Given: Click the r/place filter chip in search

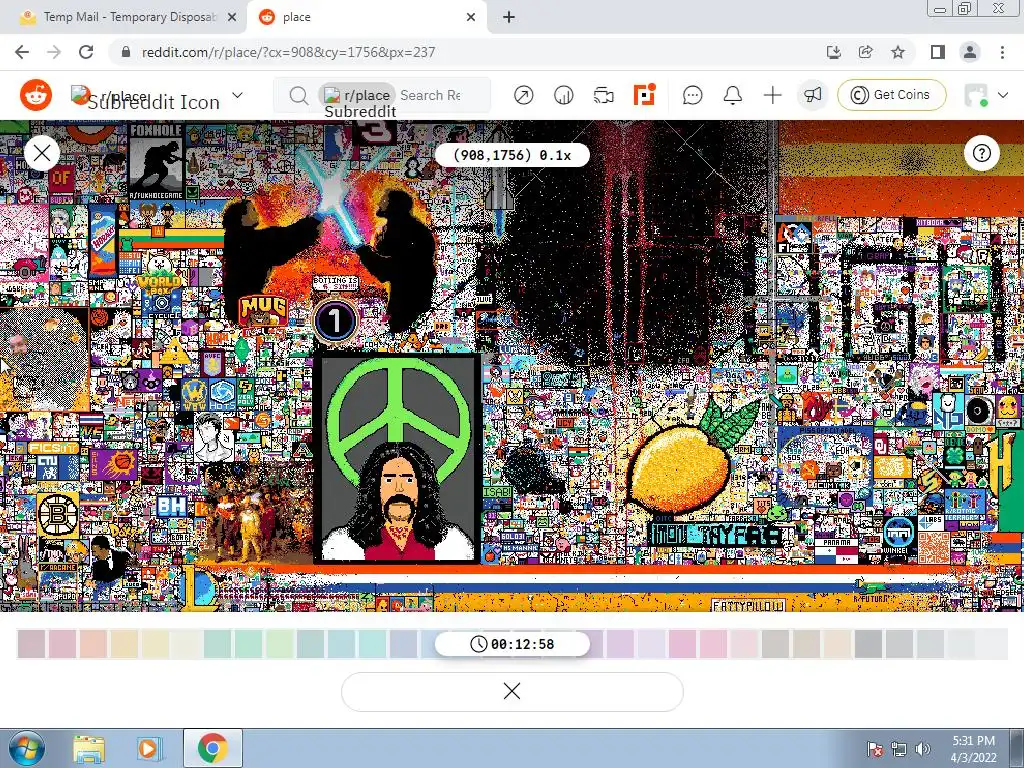Looking at the screenshot, I should (357, 95).
